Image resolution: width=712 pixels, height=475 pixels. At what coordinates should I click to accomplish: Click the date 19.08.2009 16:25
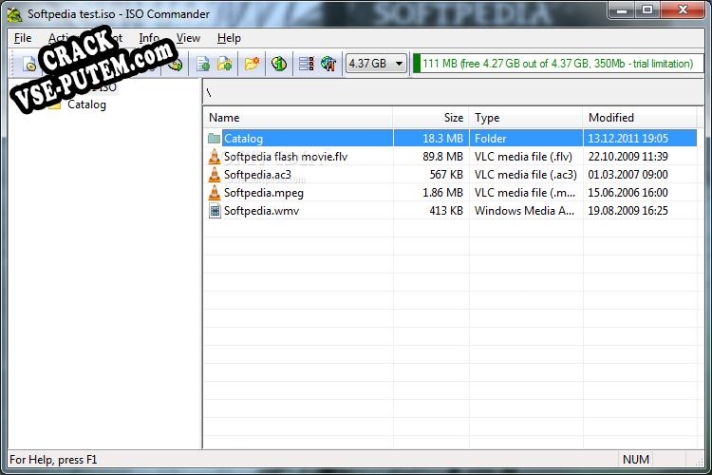pos(628,211)
